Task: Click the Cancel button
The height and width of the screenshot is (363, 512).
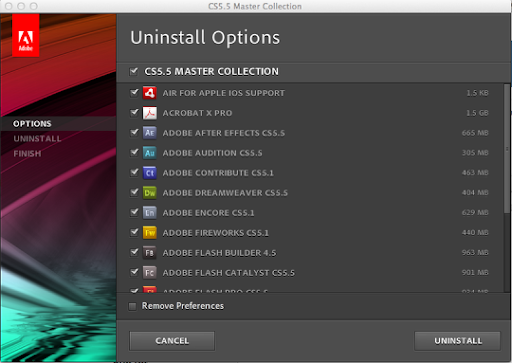Action: (x=172, y=341)
